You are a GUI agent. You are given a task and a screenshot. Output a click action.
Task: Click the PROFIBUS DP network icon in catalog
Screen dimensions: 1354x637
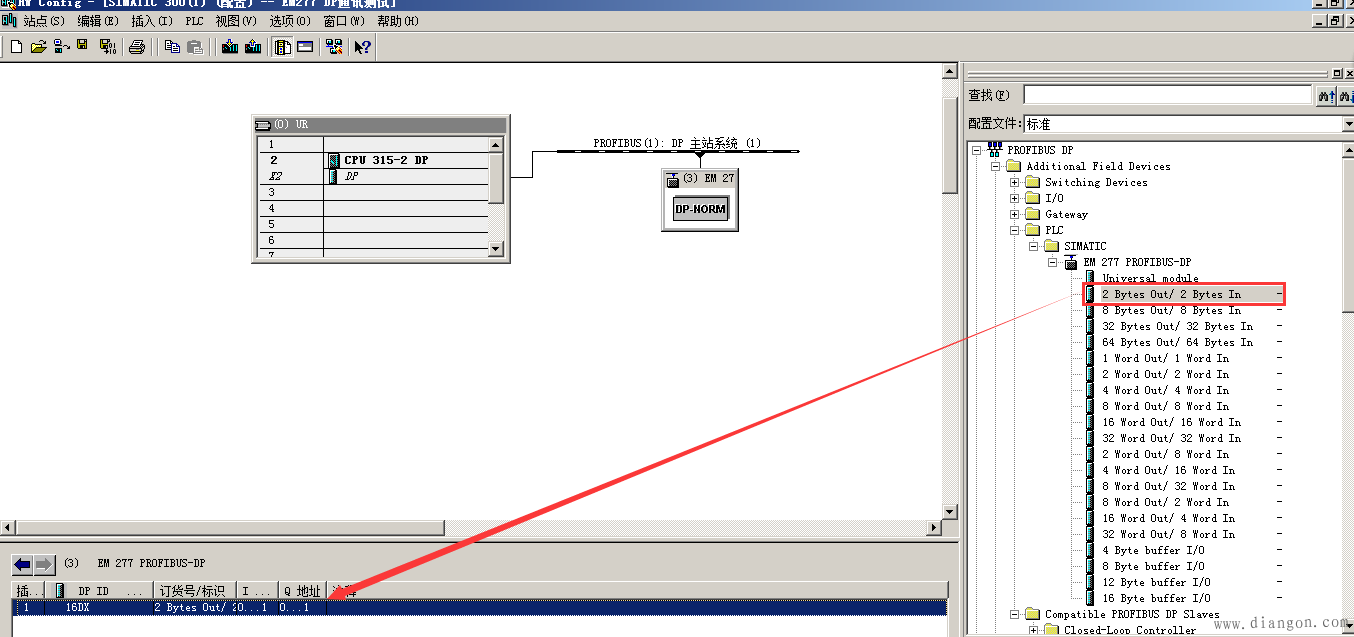tap(995, 149)
